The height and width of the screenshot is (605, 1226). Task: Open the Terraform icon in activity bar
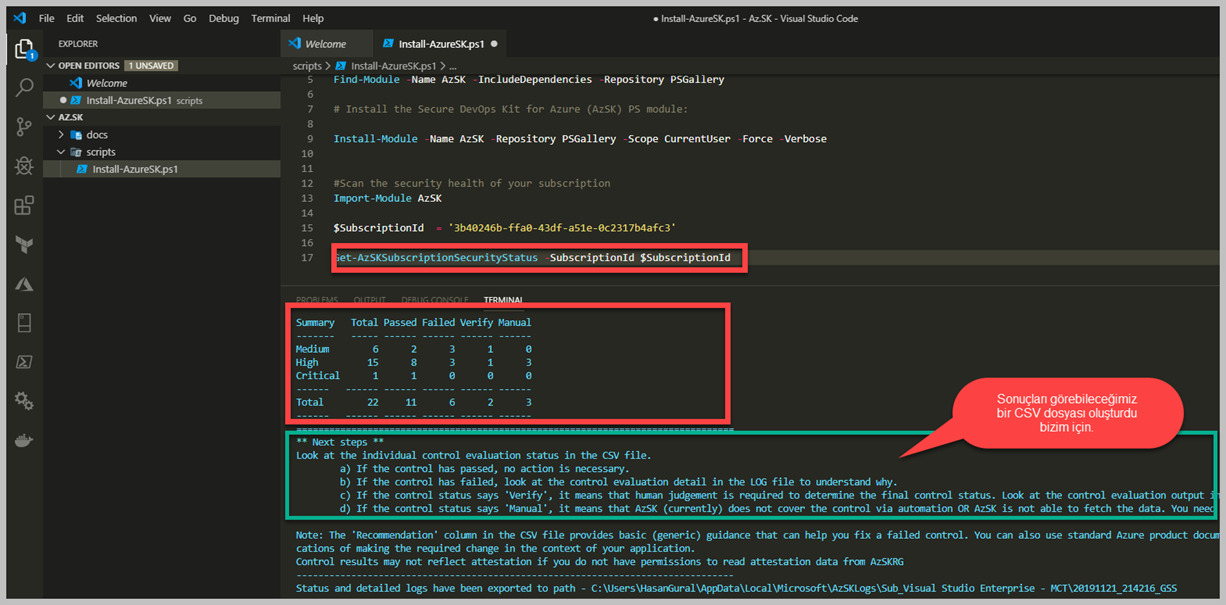[24, 244]
